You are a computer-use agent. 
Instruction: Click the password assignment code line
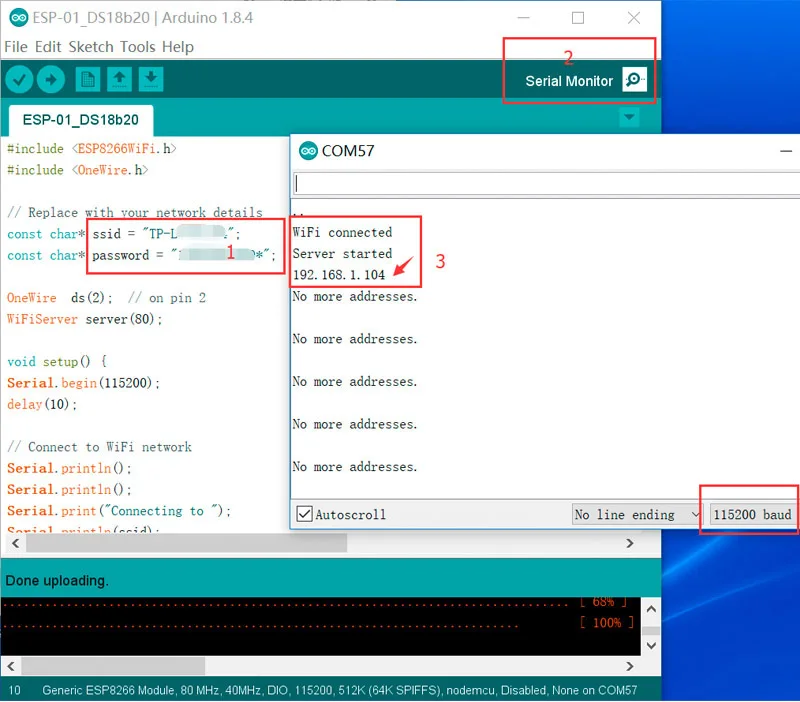pyautogui.click(x=141, y=255)
